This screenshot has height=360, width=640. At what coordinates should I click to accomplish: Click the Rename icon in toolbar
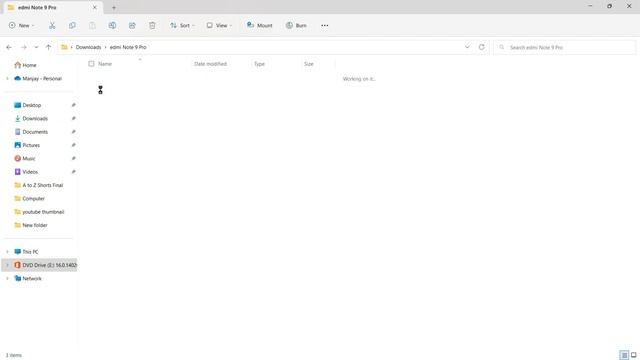click(x=112, y=25)
